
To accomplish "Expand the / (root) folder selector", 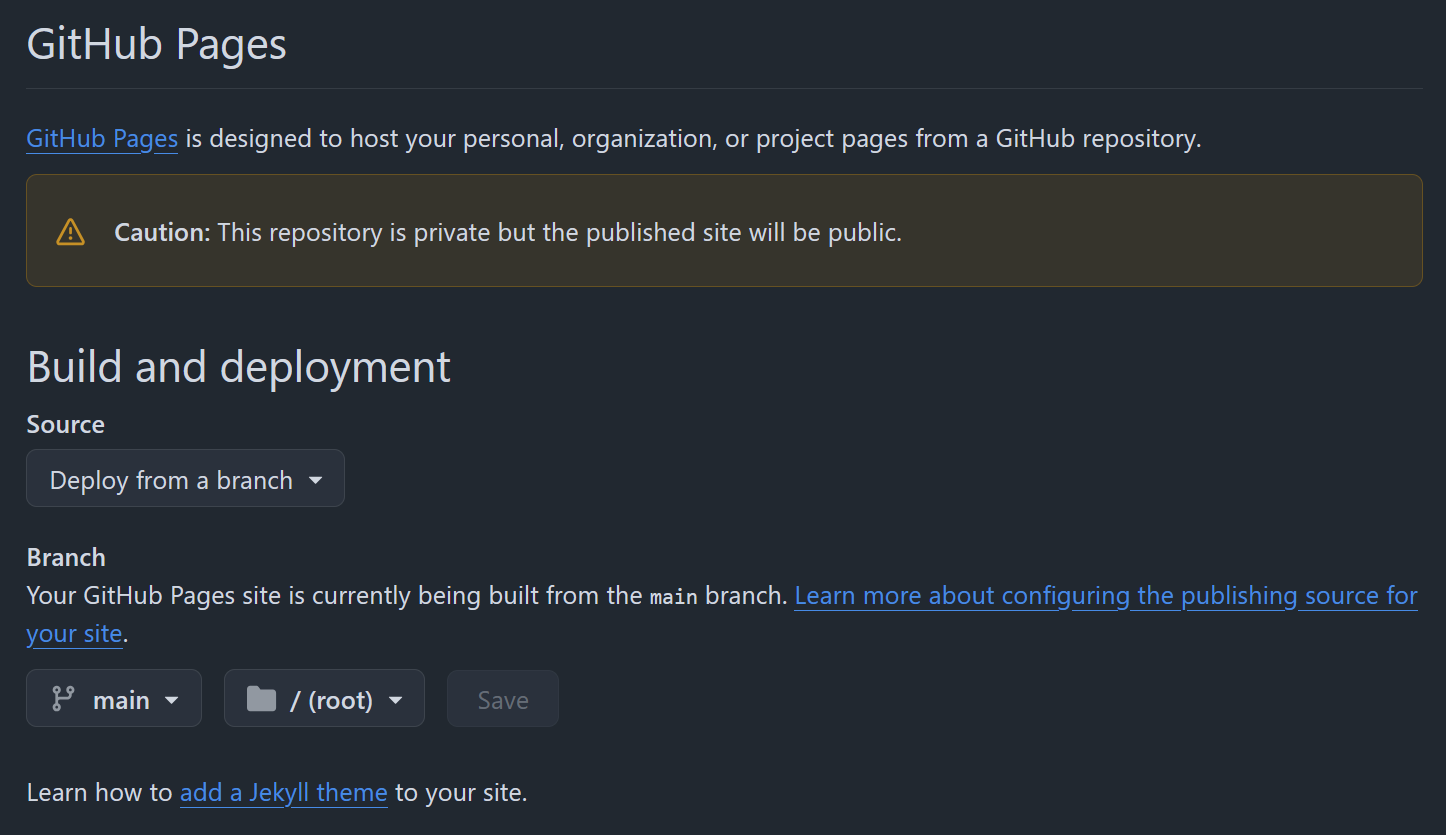I will pos(324,699).
